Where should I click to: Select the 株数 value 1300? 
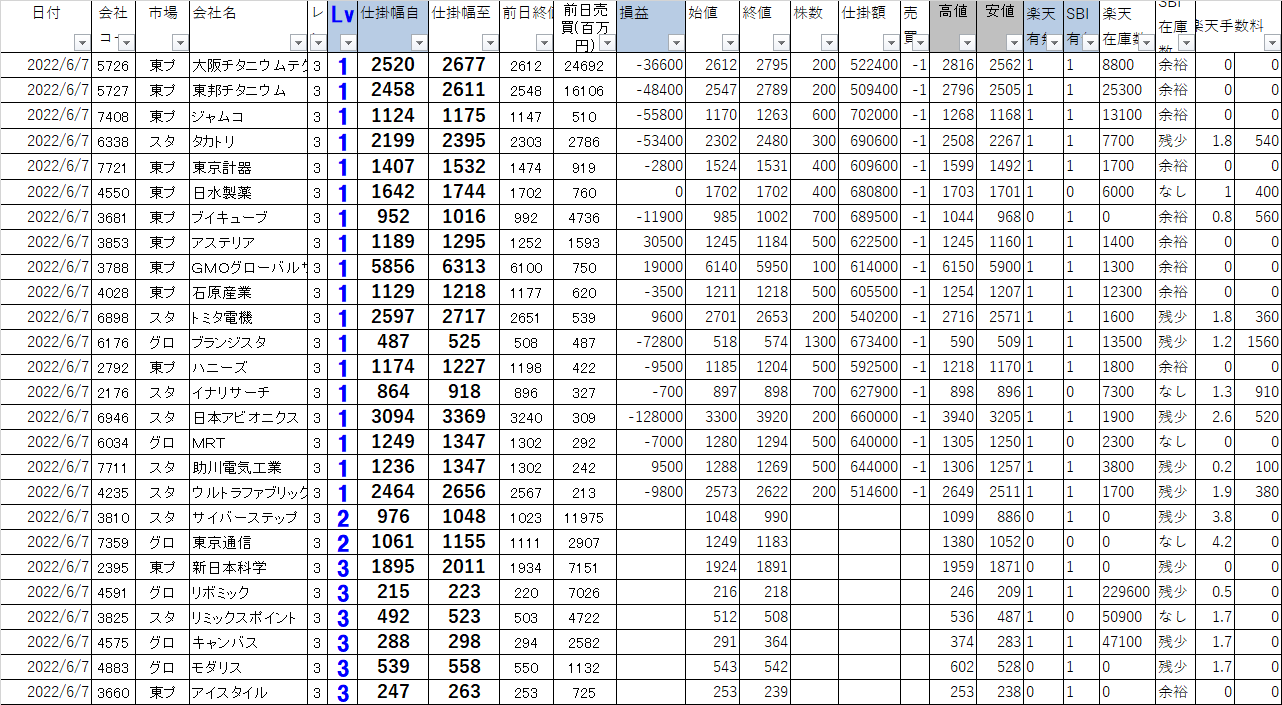coord(815,342)
